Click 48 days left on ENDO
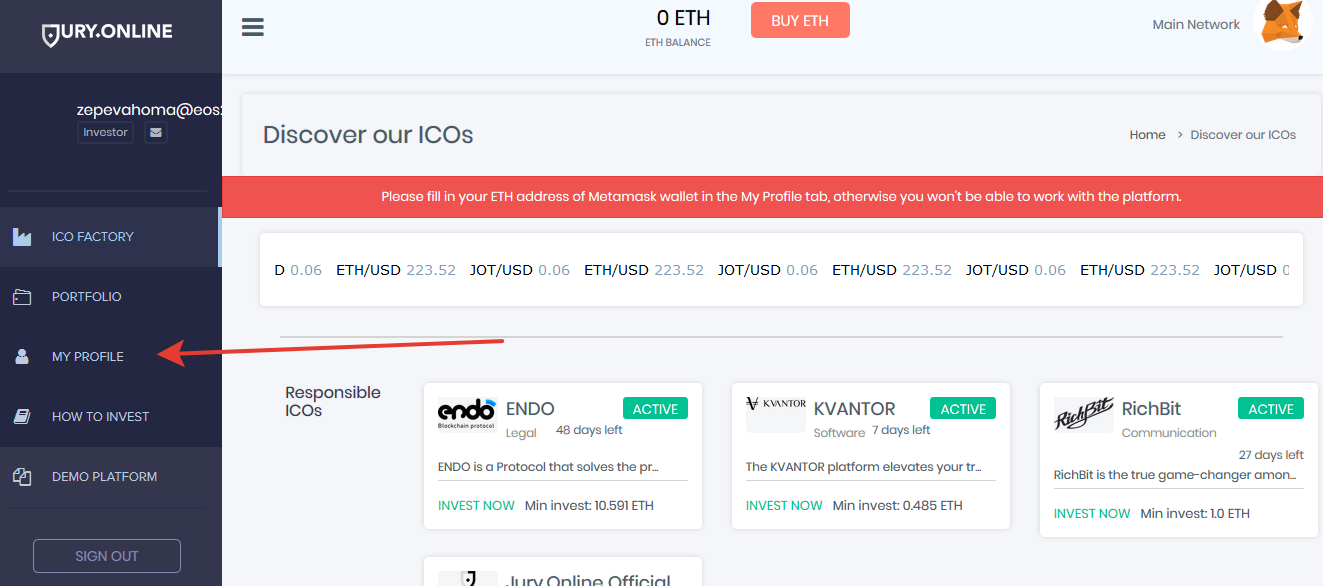 pyautogui.click(x=589, y=431)
